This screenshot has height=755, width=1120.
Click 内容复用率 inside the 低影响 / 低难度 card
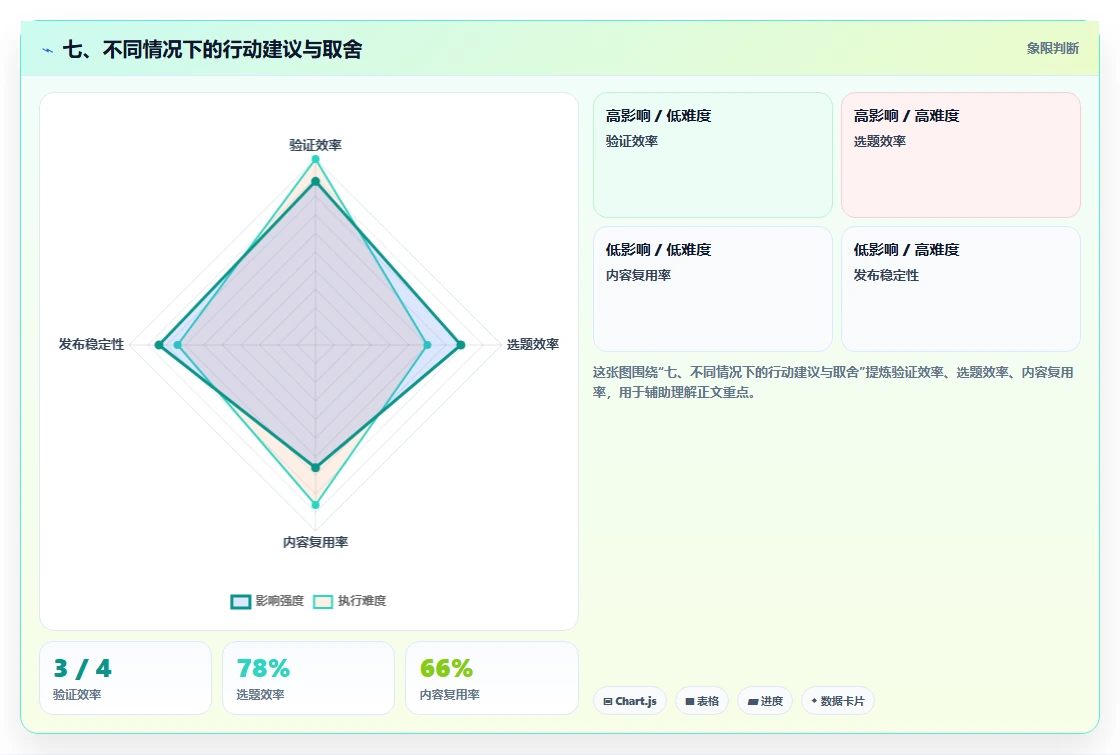tap(639, 276)
